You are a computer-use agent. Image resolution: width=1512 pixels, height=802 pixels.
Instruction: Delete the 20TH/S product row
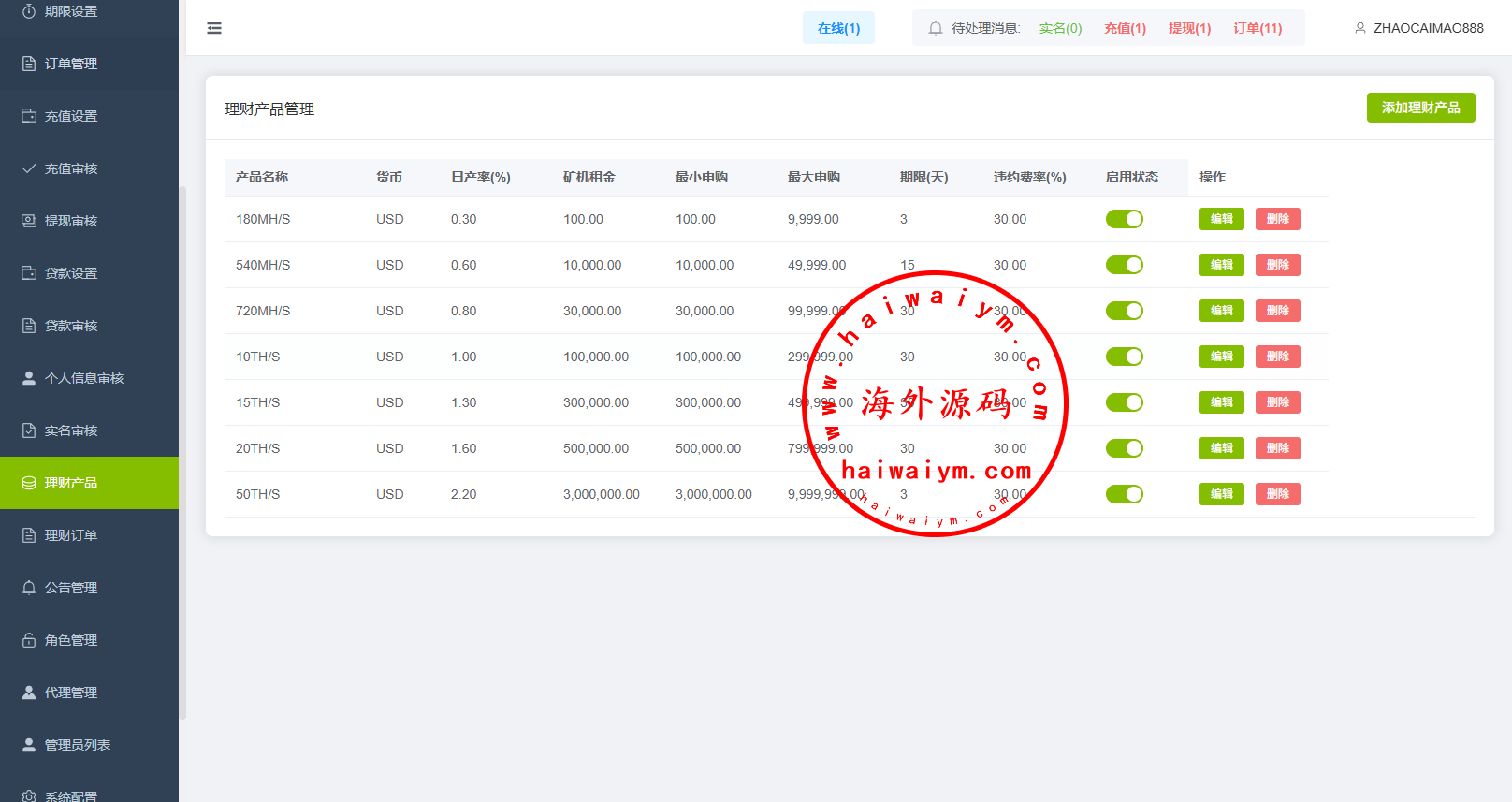pyautogui.click(x=1277, y=448)
